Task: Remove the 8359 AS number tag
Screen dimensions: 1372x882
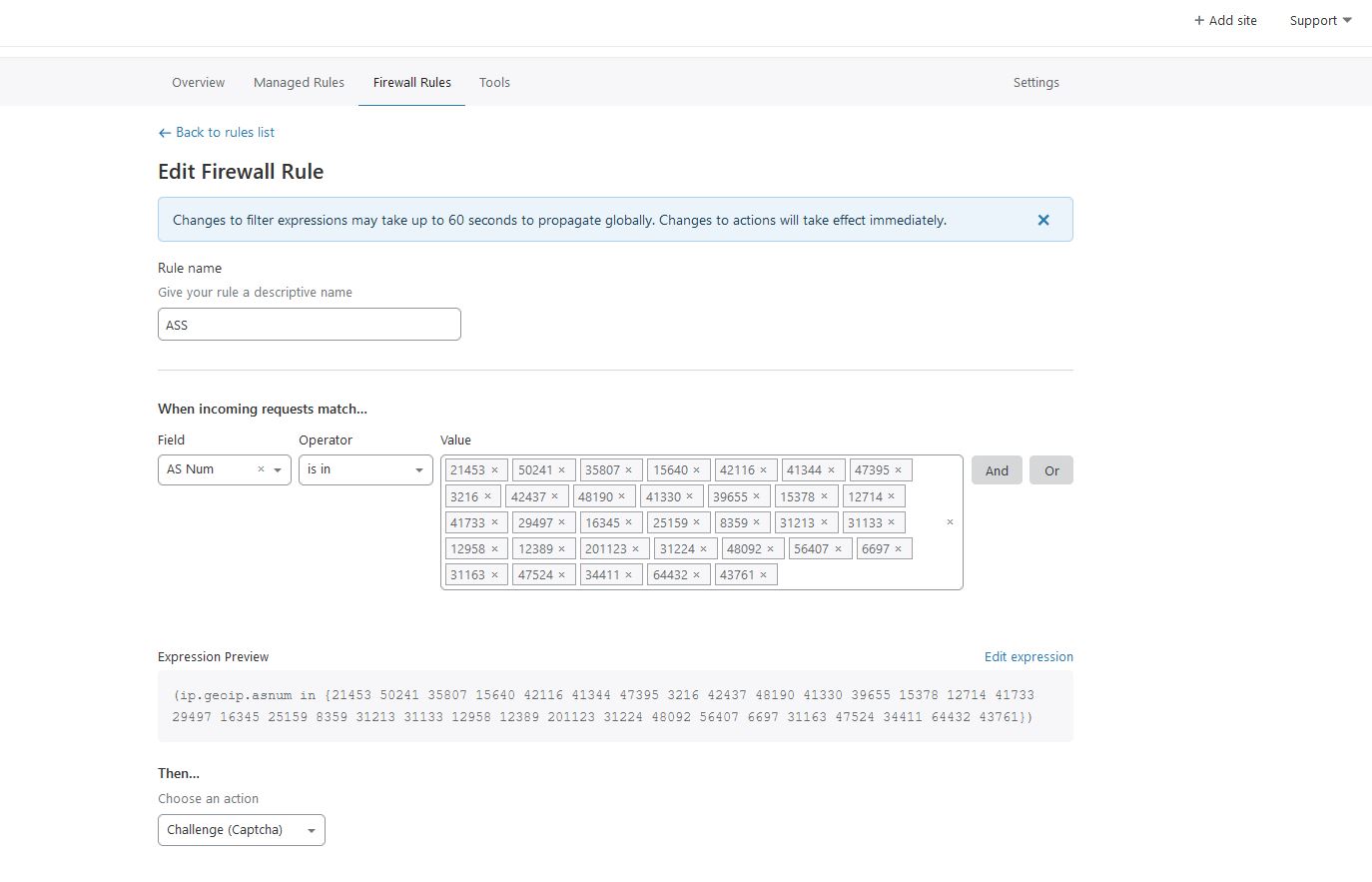Action: 757,522
